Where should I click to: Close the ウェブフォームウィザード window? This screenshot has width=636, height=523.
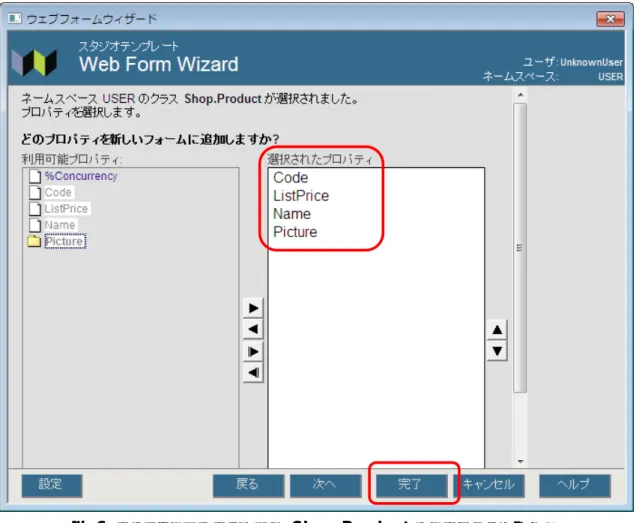point(610,19)
